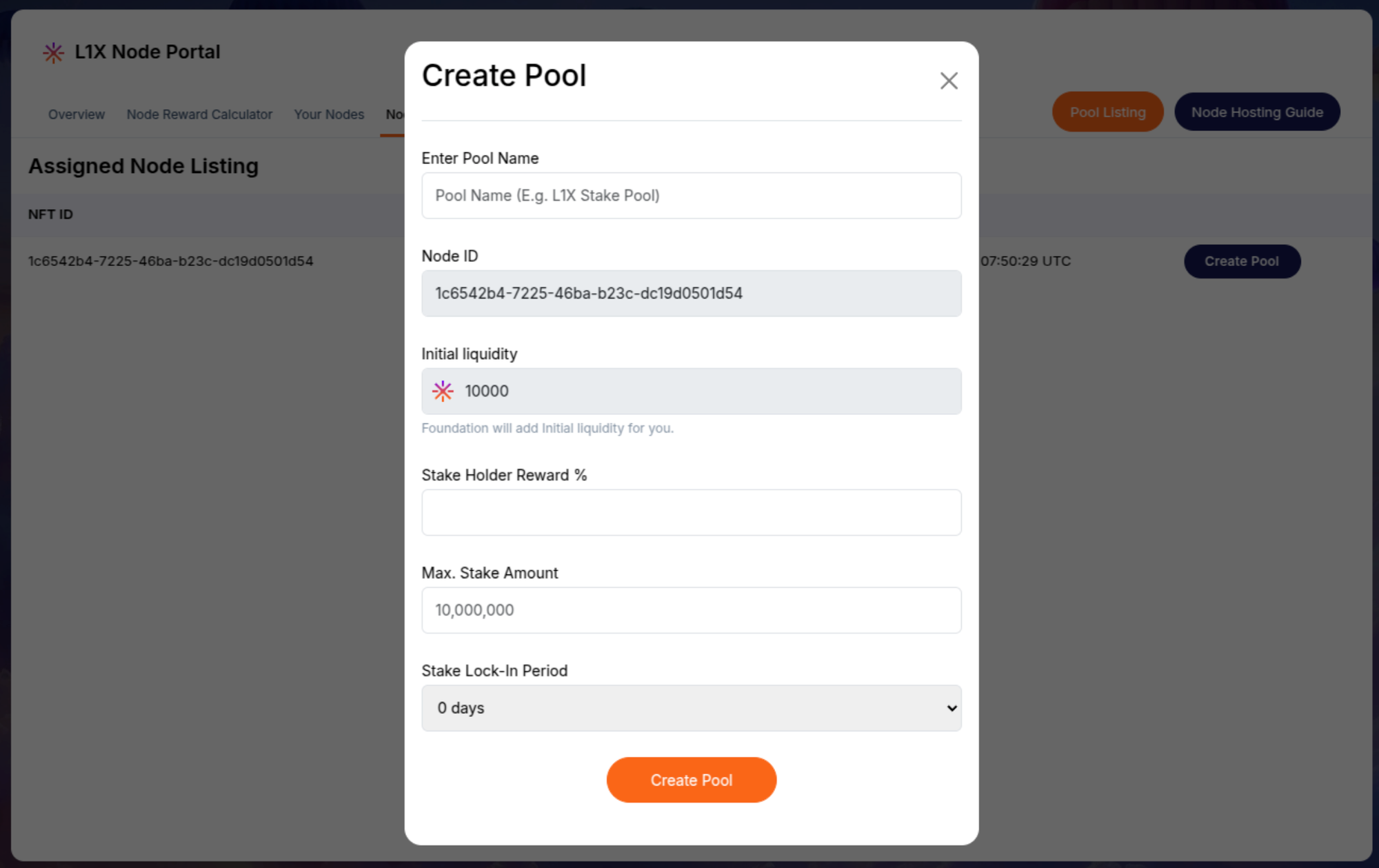
Task: Open the Stake Lock-In Period dropdown
Action: pyautogui.click(x=691, y=708)
